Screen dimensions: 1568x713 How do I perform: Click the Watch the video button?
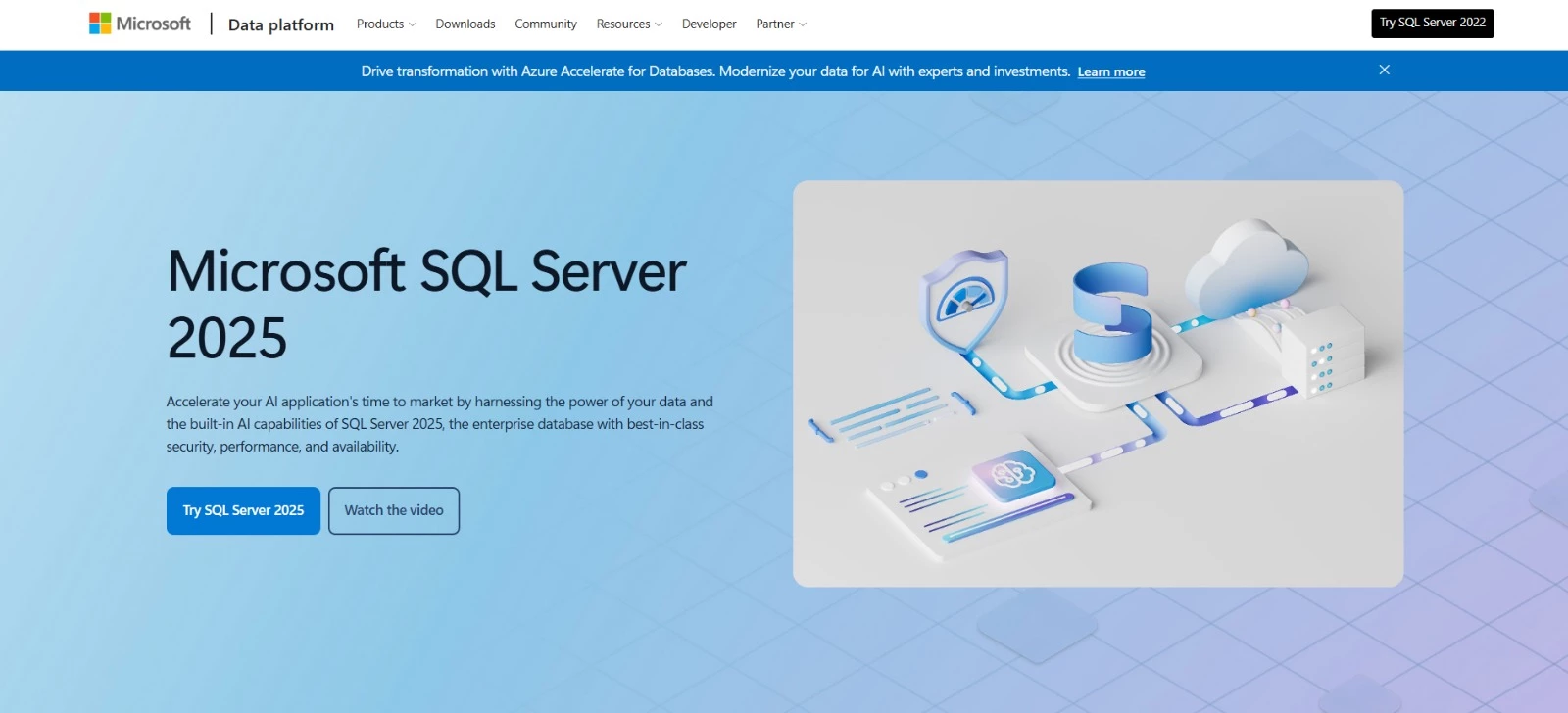tap(394, 510)
